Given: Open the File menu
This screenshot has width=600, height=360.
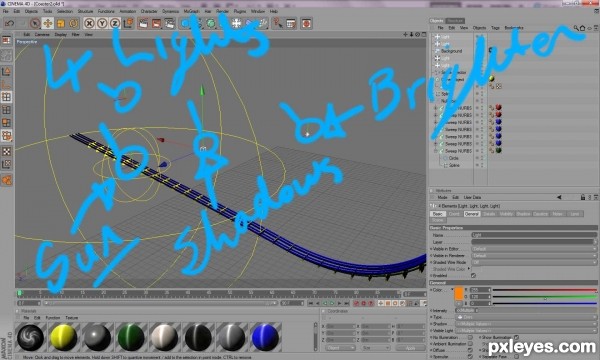Looking at the screenshot, I should [6, 11].
